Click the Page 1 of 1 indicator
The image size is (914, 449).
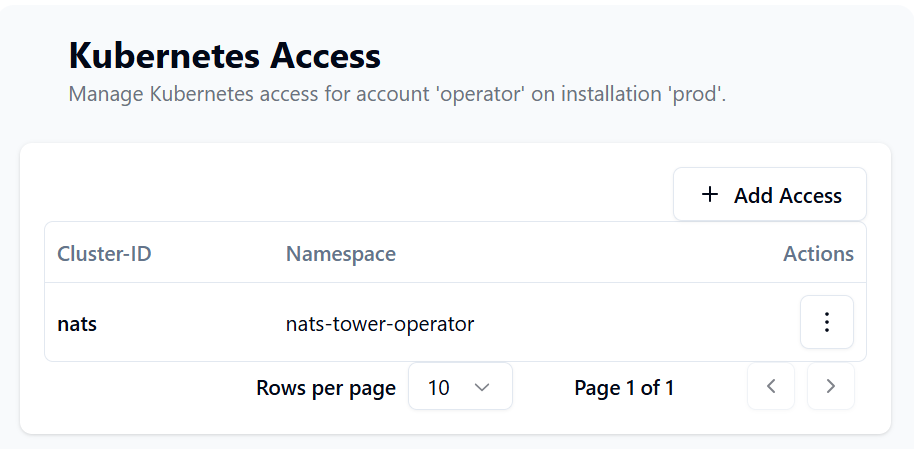pyautogui.click(x=624, y=388)
